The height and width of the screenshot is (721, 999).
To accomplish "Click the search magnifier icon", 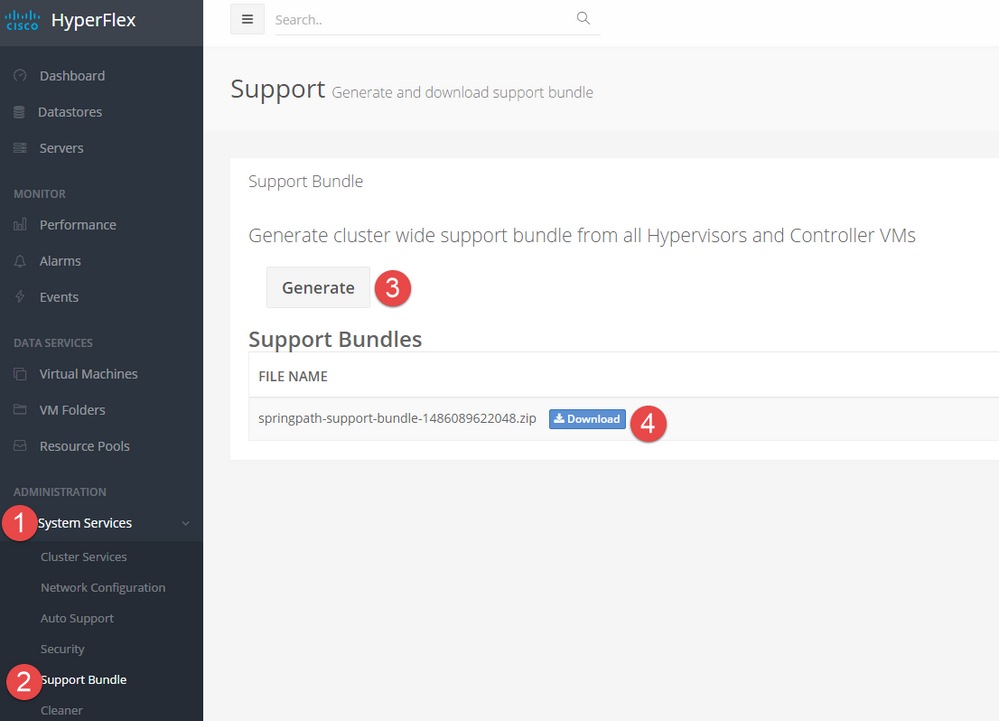I will [583, 19].
